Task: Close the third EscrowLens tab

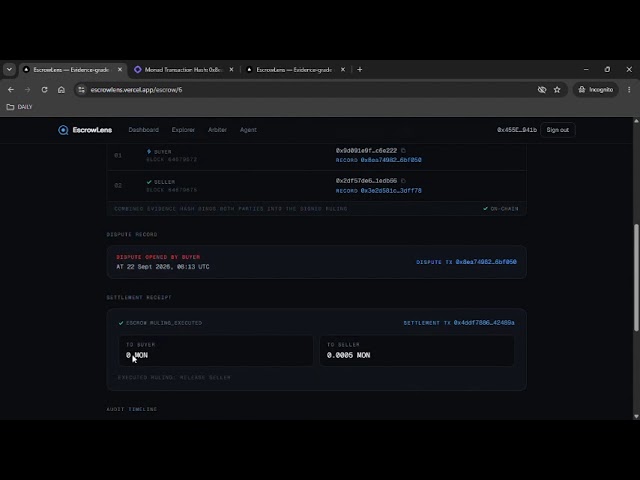Action: point(343,70)
